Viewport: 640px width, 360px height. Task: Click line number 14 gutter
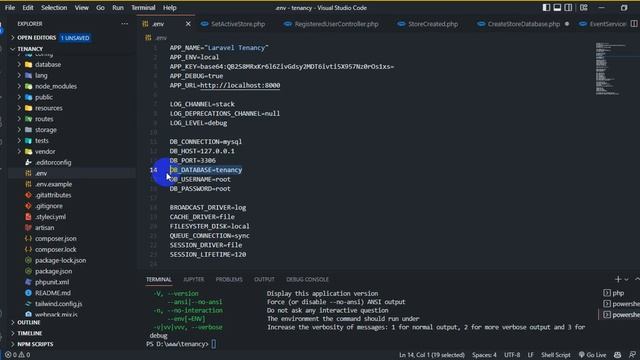tap(153, 170)
